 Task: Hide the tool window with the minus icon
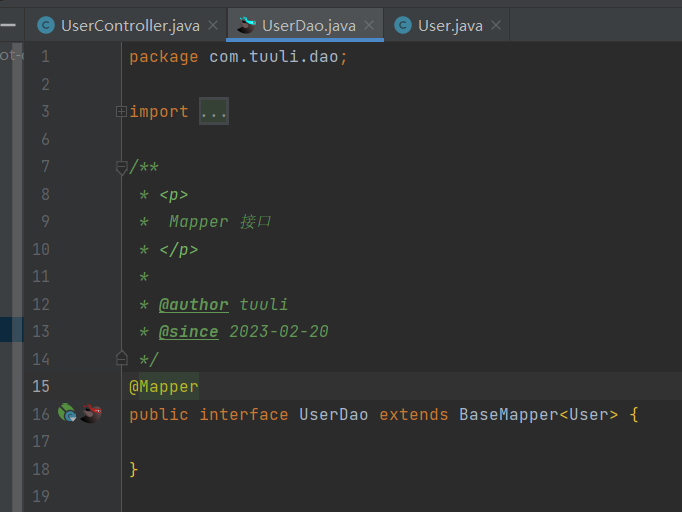[8, 25]
